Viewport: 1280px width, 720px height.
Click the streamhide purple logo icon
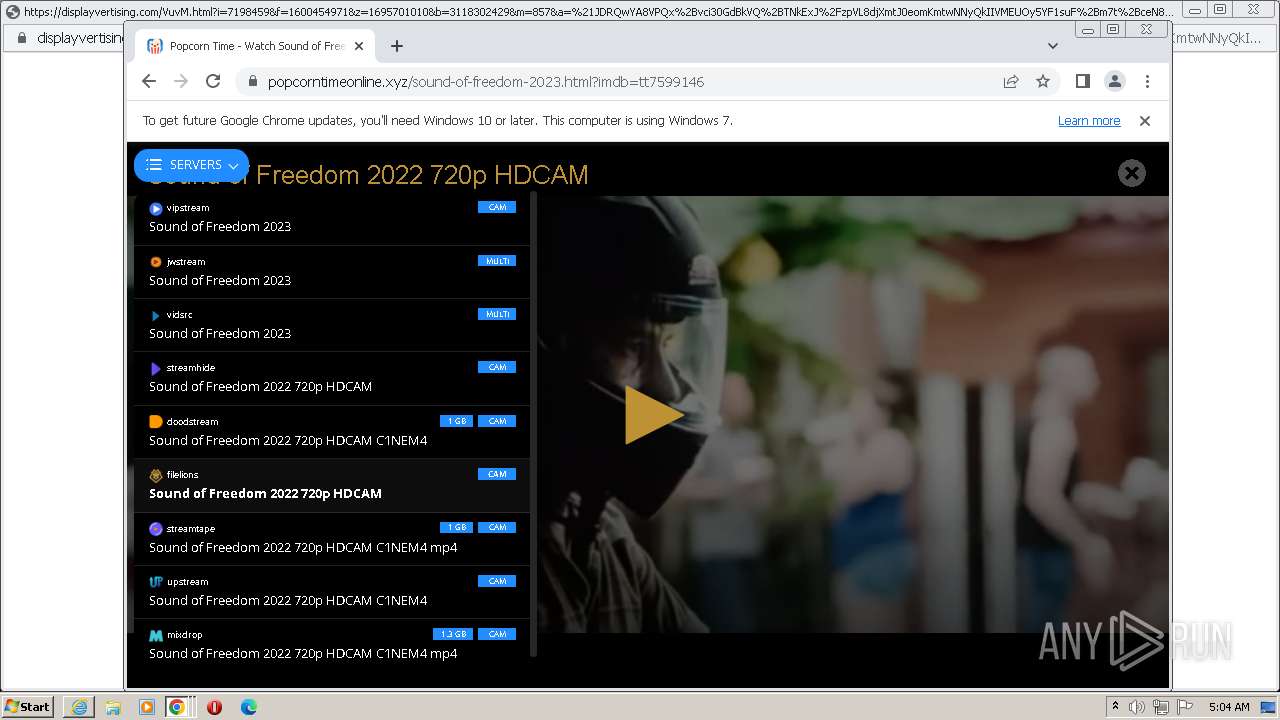(156, 369)
